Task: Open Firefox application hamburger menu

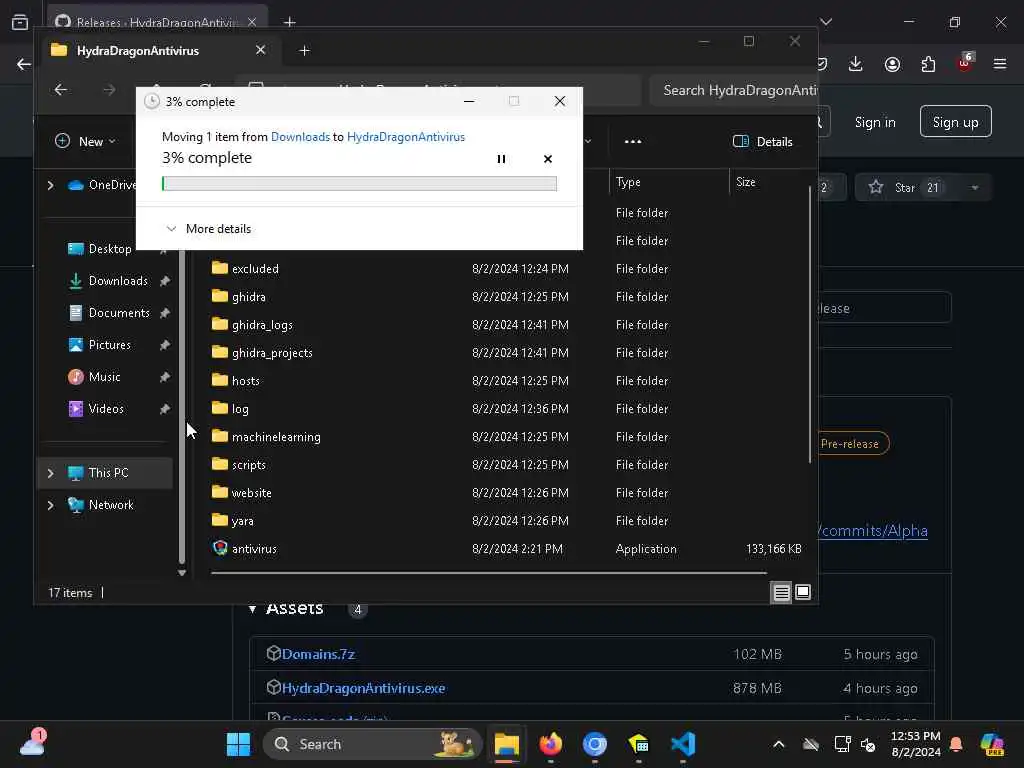Action: (999, 63)
